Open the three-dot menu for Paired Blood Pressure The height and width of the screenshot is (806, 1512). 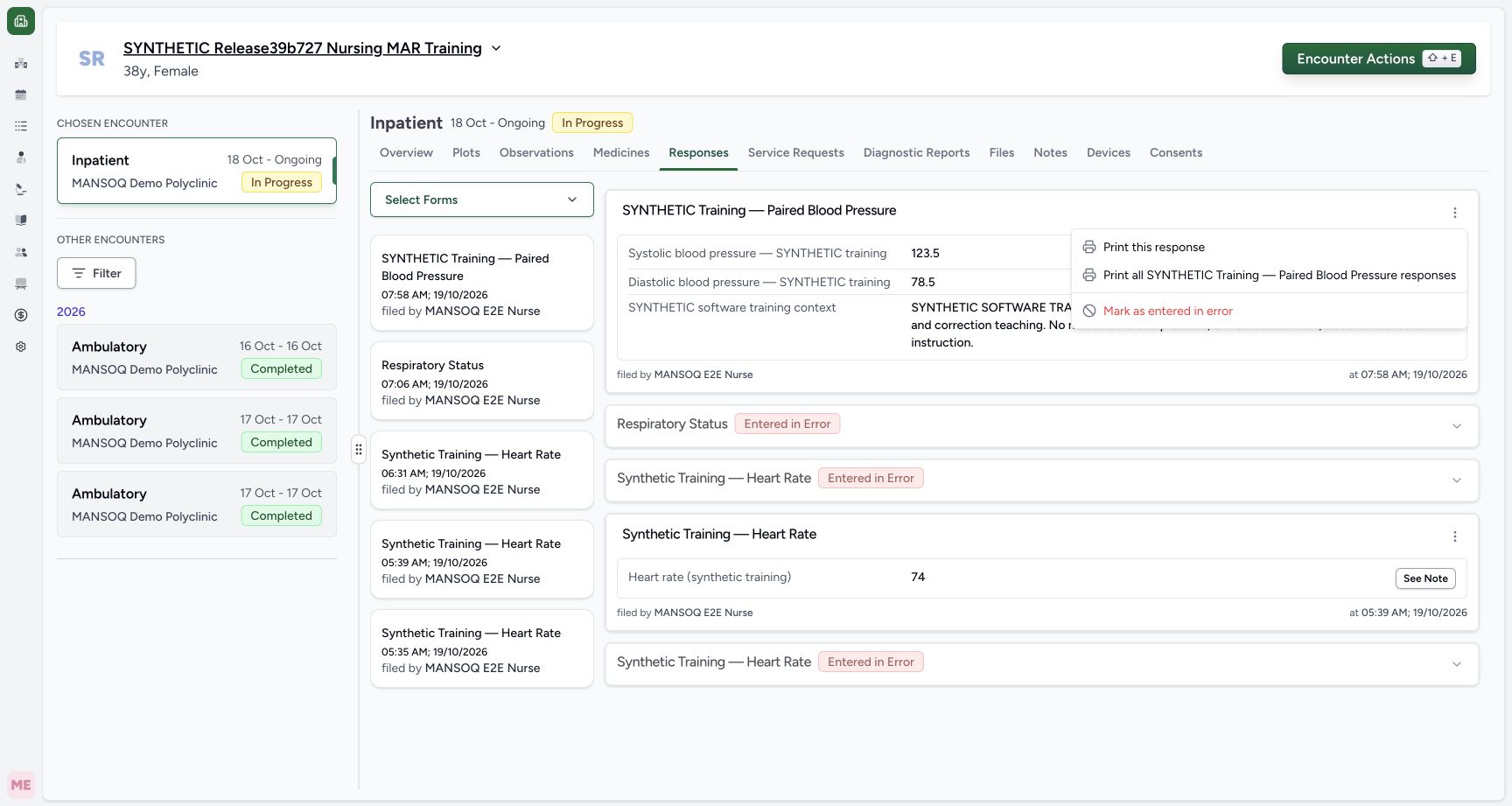pos(1455,213)
